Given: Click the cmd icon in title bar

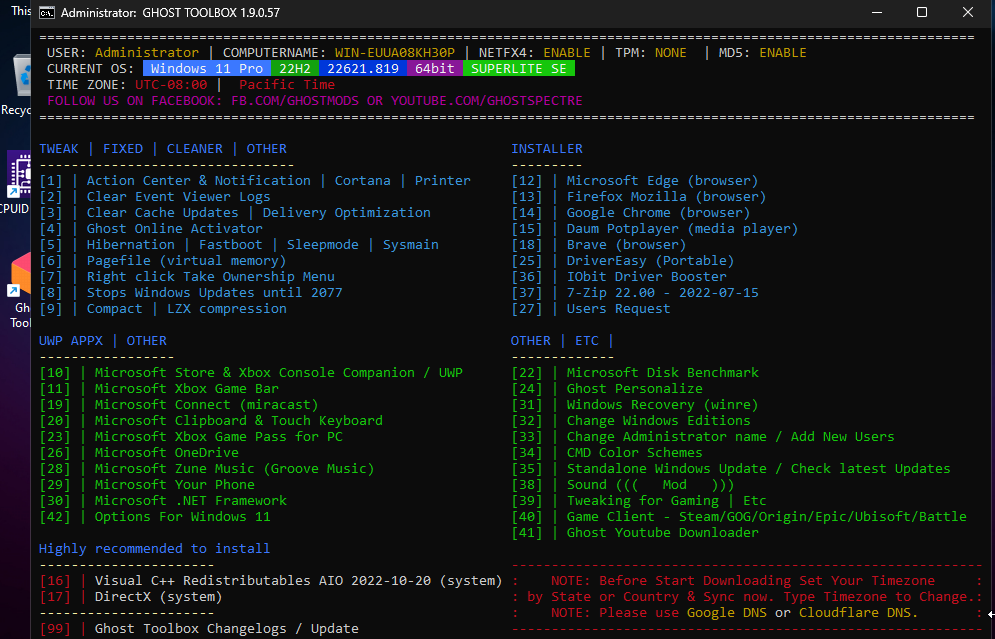Looking at the screenshot, I should pyautogui.click(x=46, y=13).
